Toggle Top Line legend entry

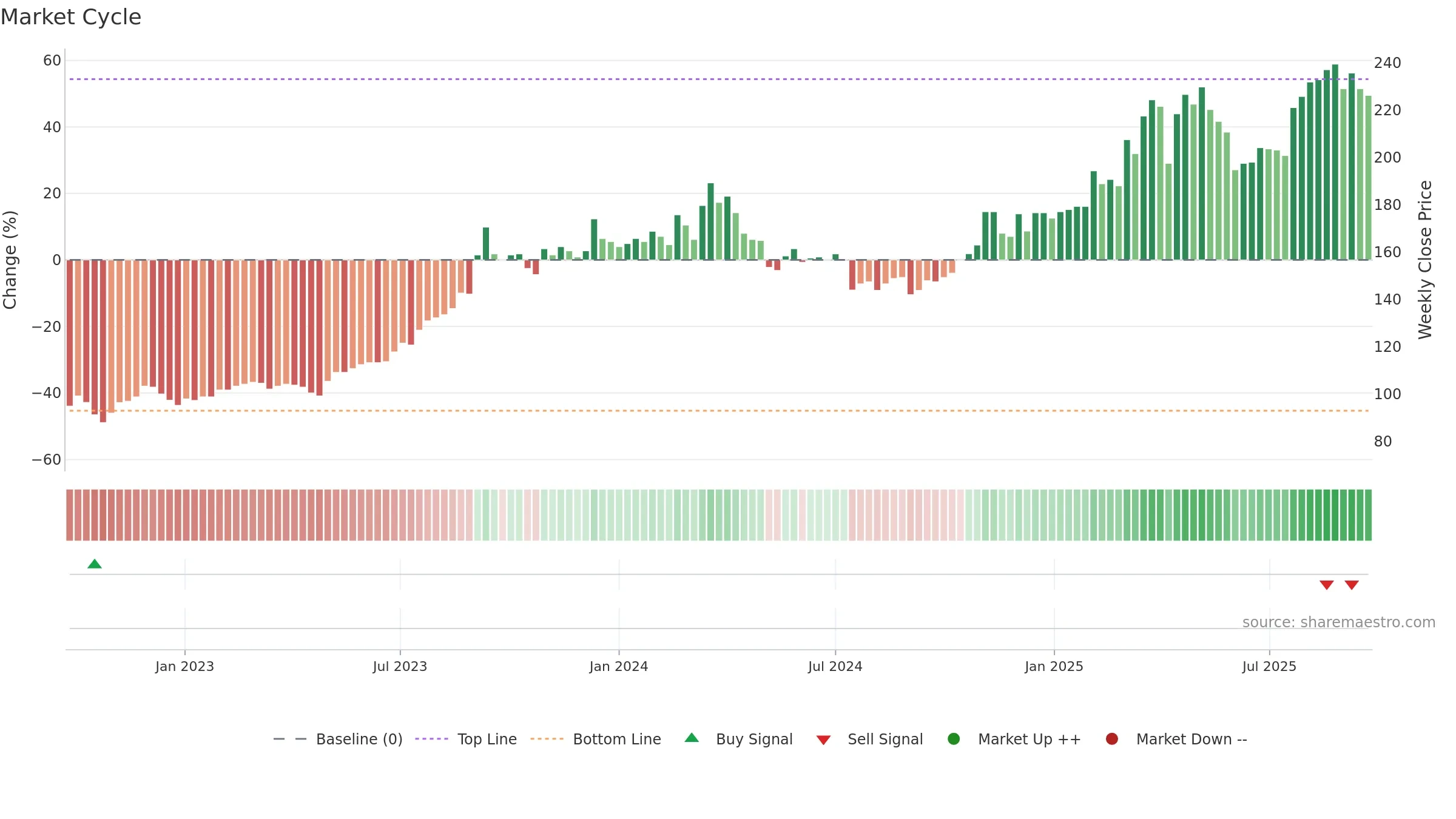(466, 739)
